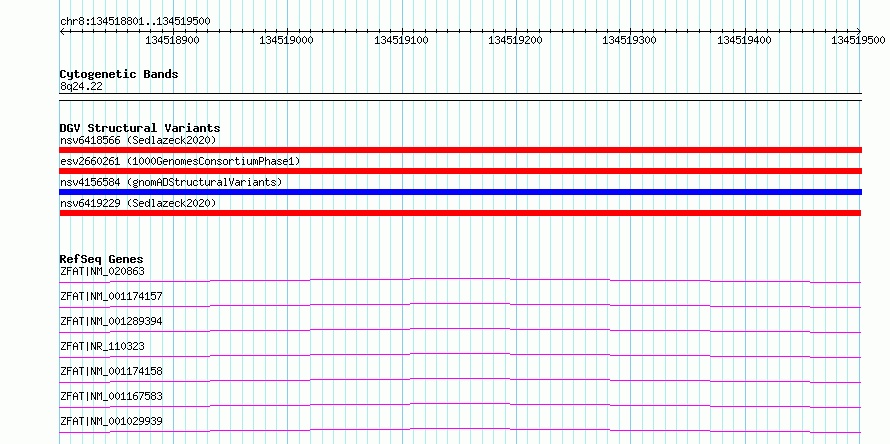The width and height of the screenshot is (890, 444).
Task: Open transcript label ZFAT|NM_001289394
Action: (x=111, y=321)
